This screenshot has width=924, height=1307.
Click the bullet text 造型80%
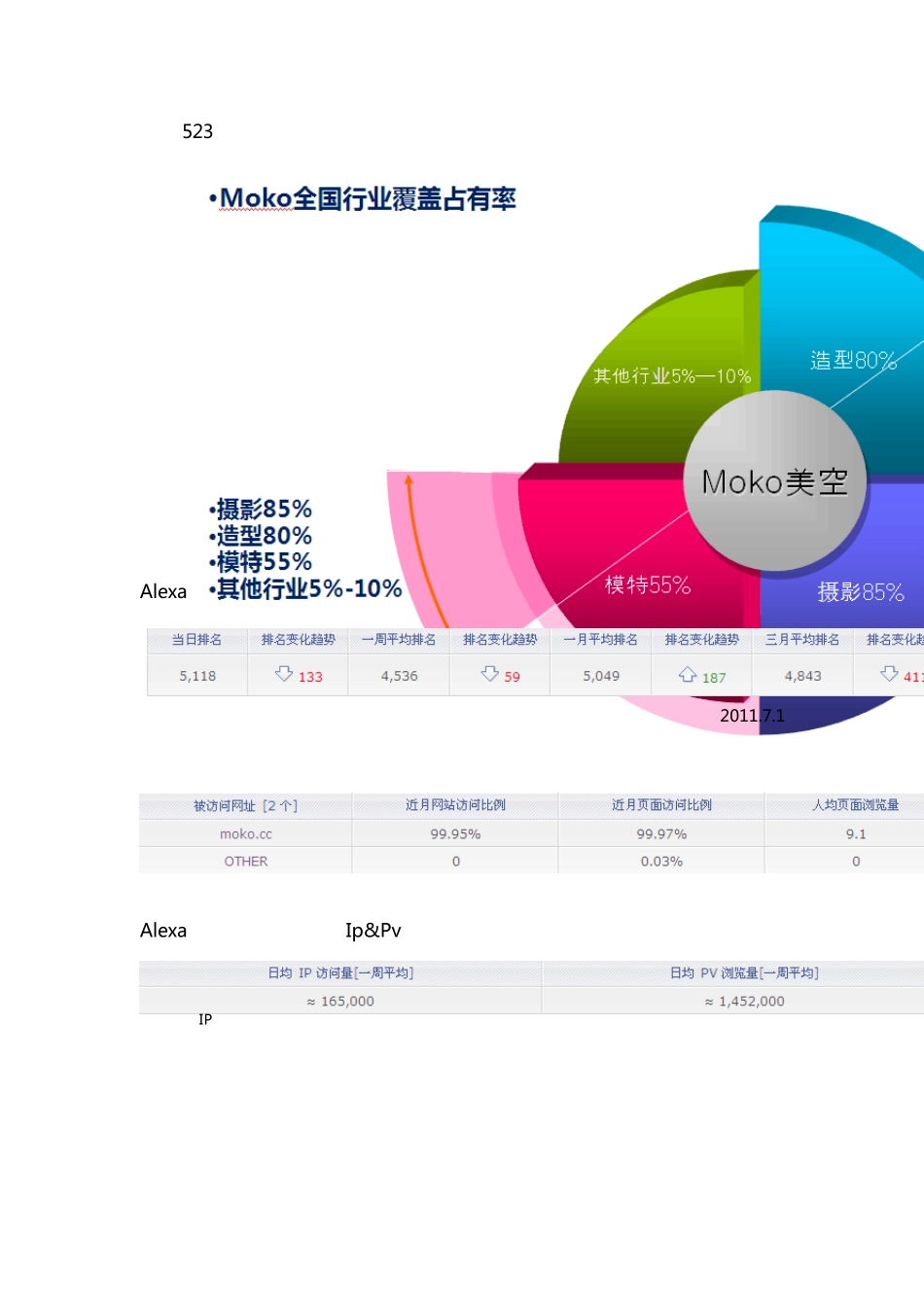[264, 535]
